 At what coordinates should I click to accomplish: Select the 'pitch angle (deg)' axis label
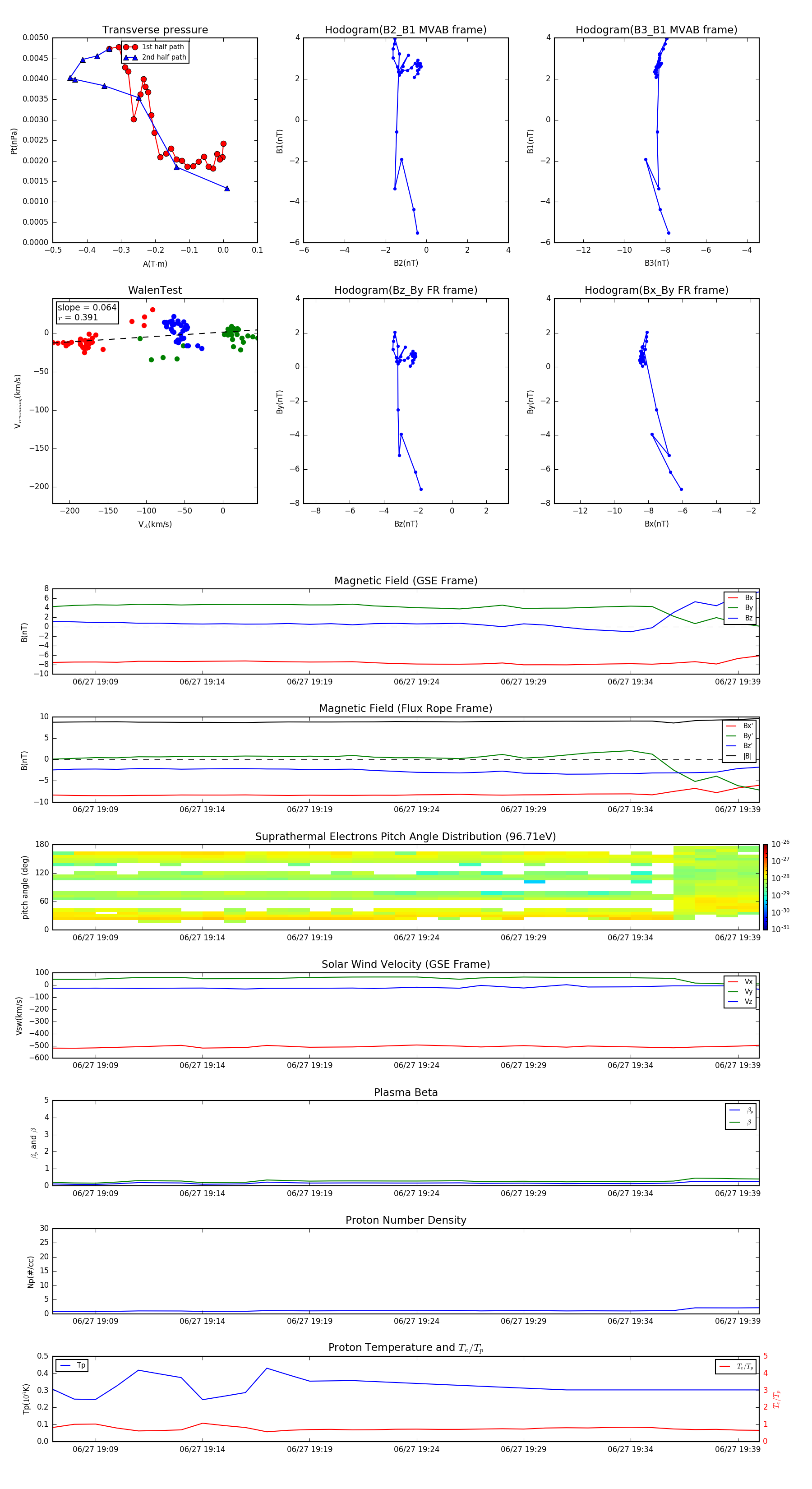tap(25, 887)
